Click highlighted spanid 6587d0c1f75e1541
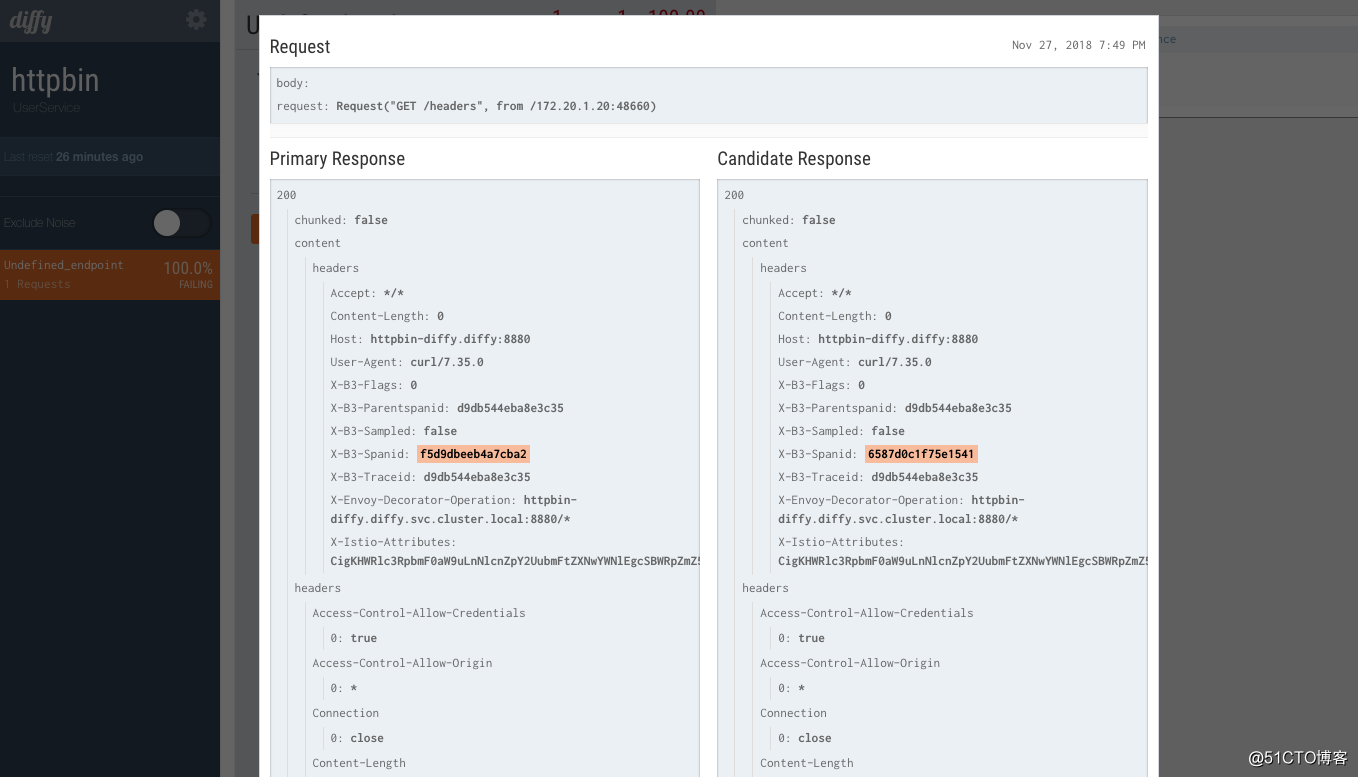The width and height of the screenshot is (1358, 777). point(921,454)
